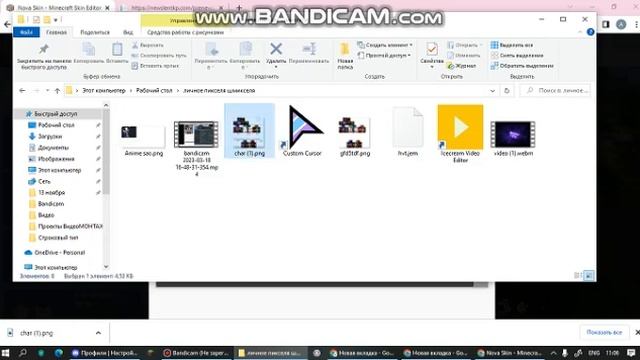Select the Icecream Video Editor shortcut
This screenshot has height=360, width=640.
coord(460,134)
